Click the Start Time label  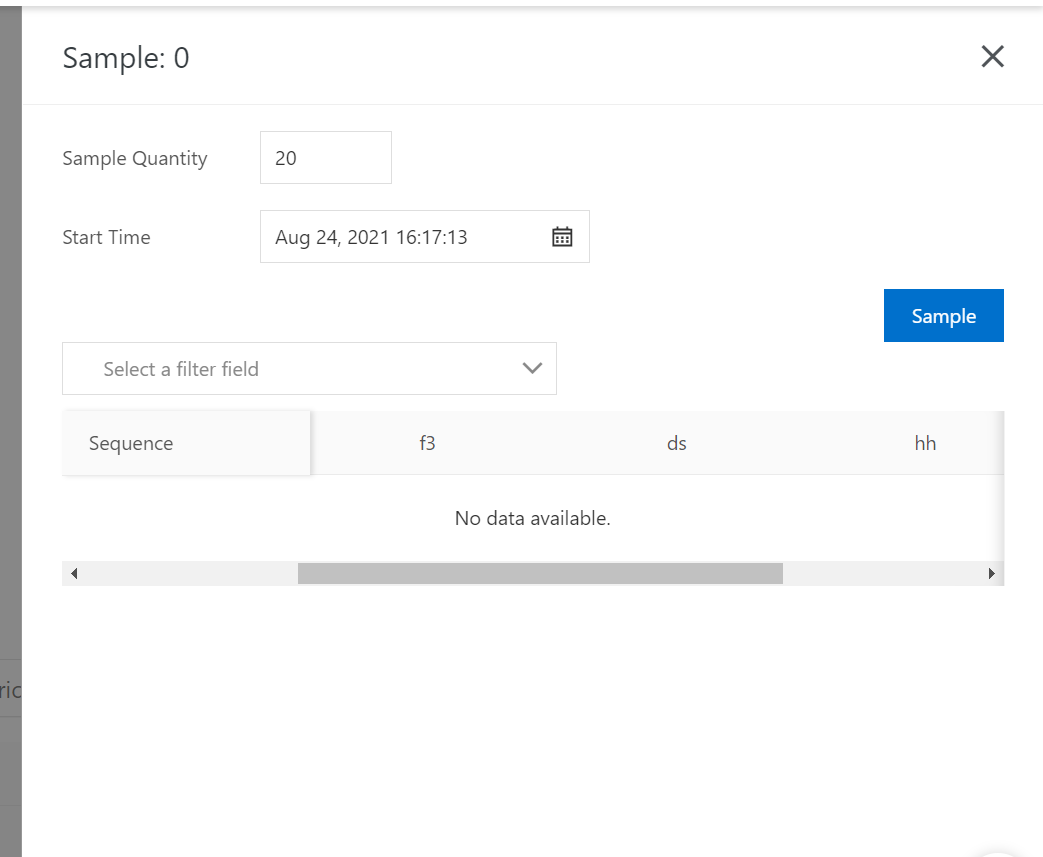106,237
